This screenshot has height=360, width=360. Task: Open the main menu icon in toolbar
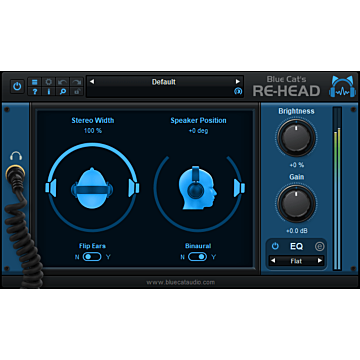pos(35,82)
